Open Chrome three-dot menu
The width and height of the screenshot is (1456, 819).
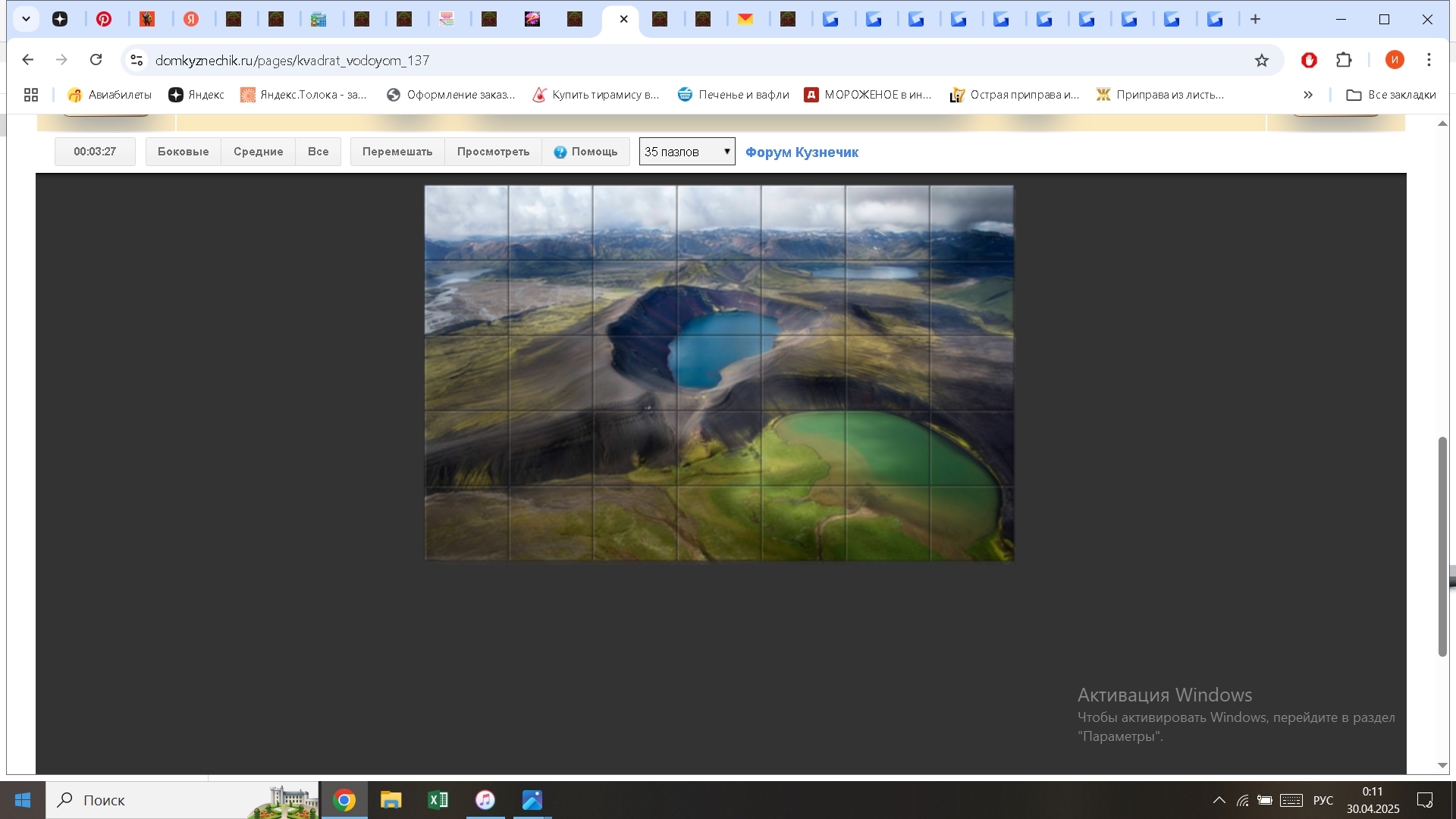tap(1429, 60)
